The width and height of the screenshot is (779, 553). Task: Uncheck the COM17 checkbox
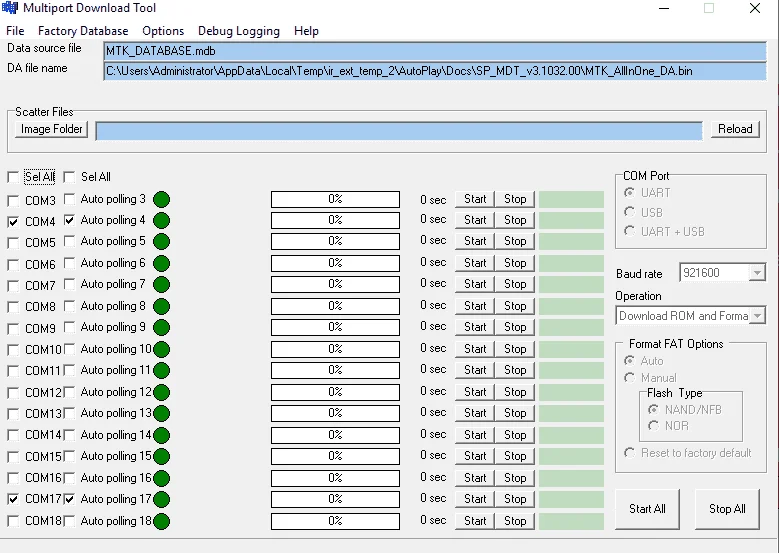(13, 499)
